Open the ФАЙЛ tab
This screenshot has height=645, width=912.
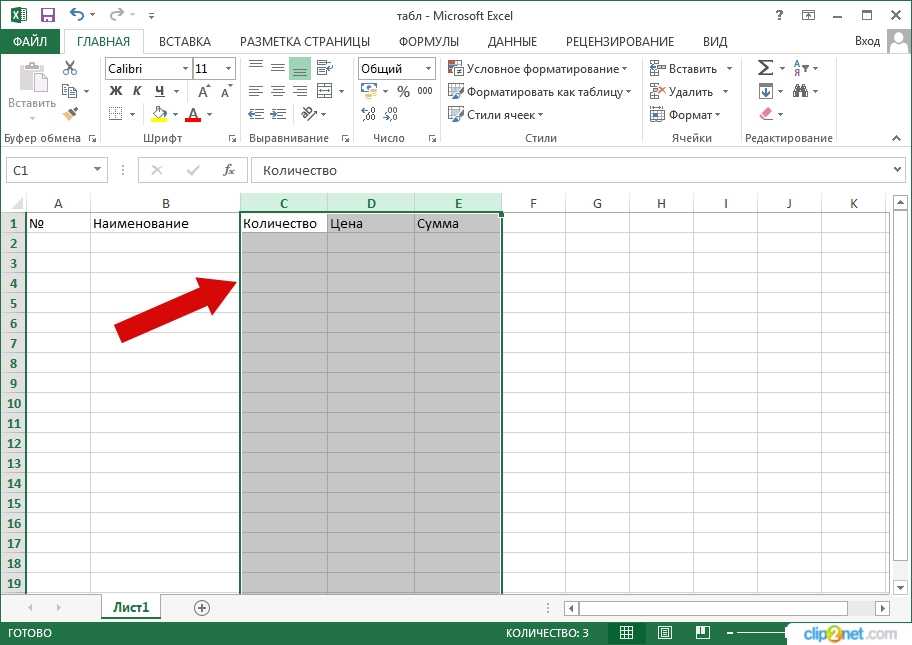(30, 41)
